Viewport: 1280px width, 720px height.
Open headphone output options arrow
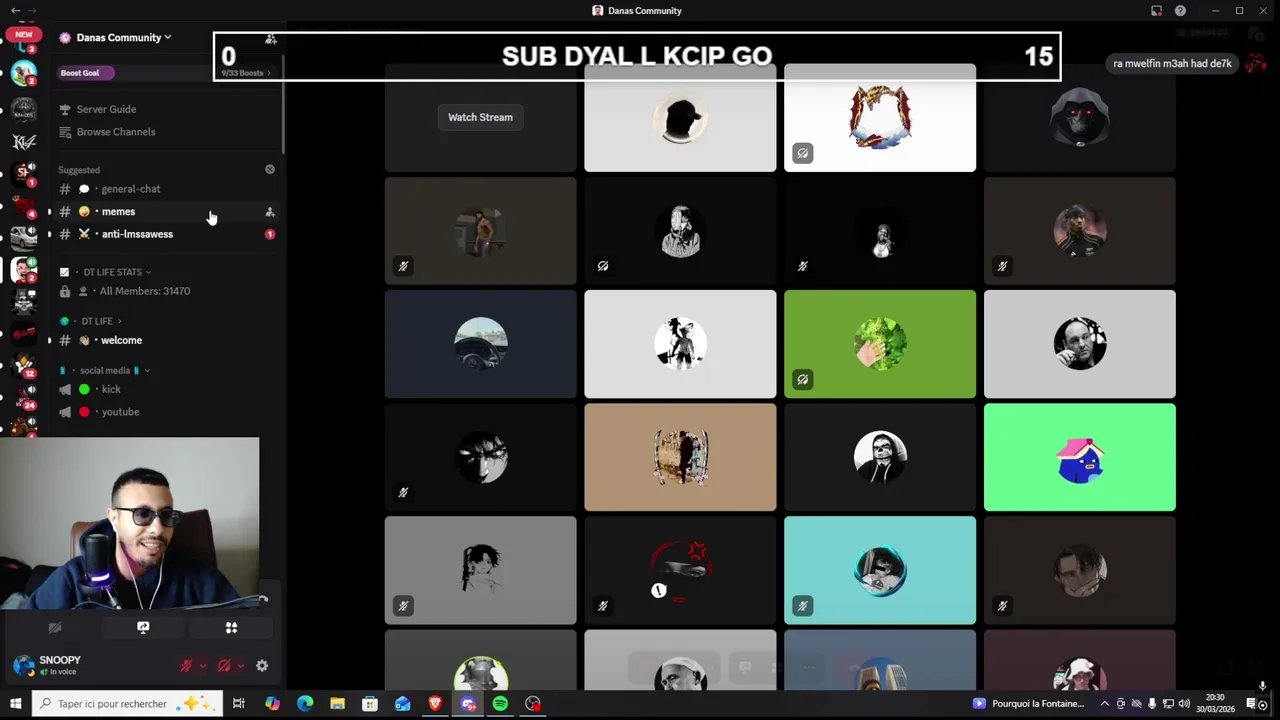pos(241,666)
